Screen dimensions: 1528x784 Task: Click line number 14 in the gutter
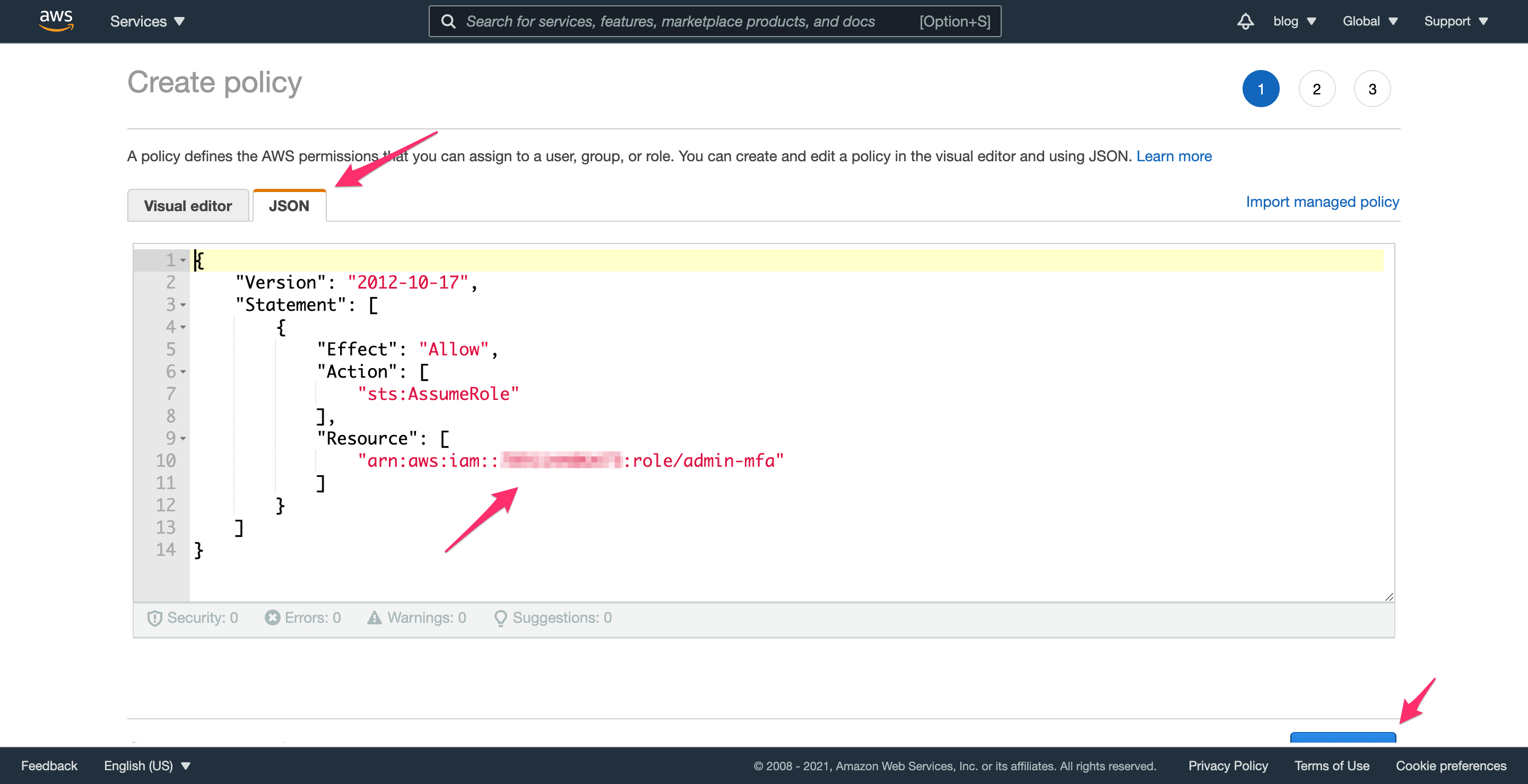click(166, 551)
